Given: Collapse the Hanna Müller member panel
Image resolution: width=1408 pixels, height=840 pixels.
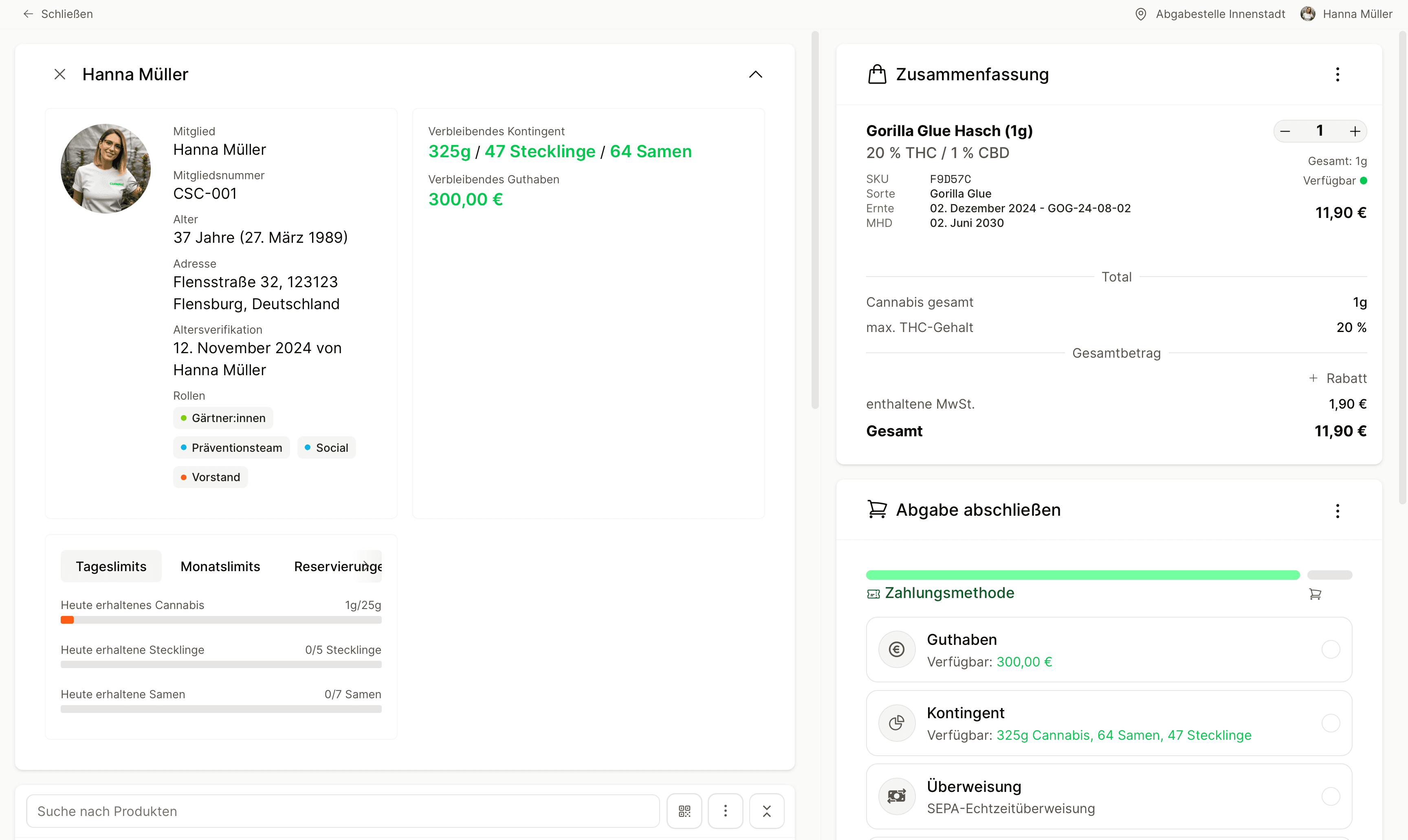Looking at the screenshot, I should pyautogui.click(x=755, y=74).
